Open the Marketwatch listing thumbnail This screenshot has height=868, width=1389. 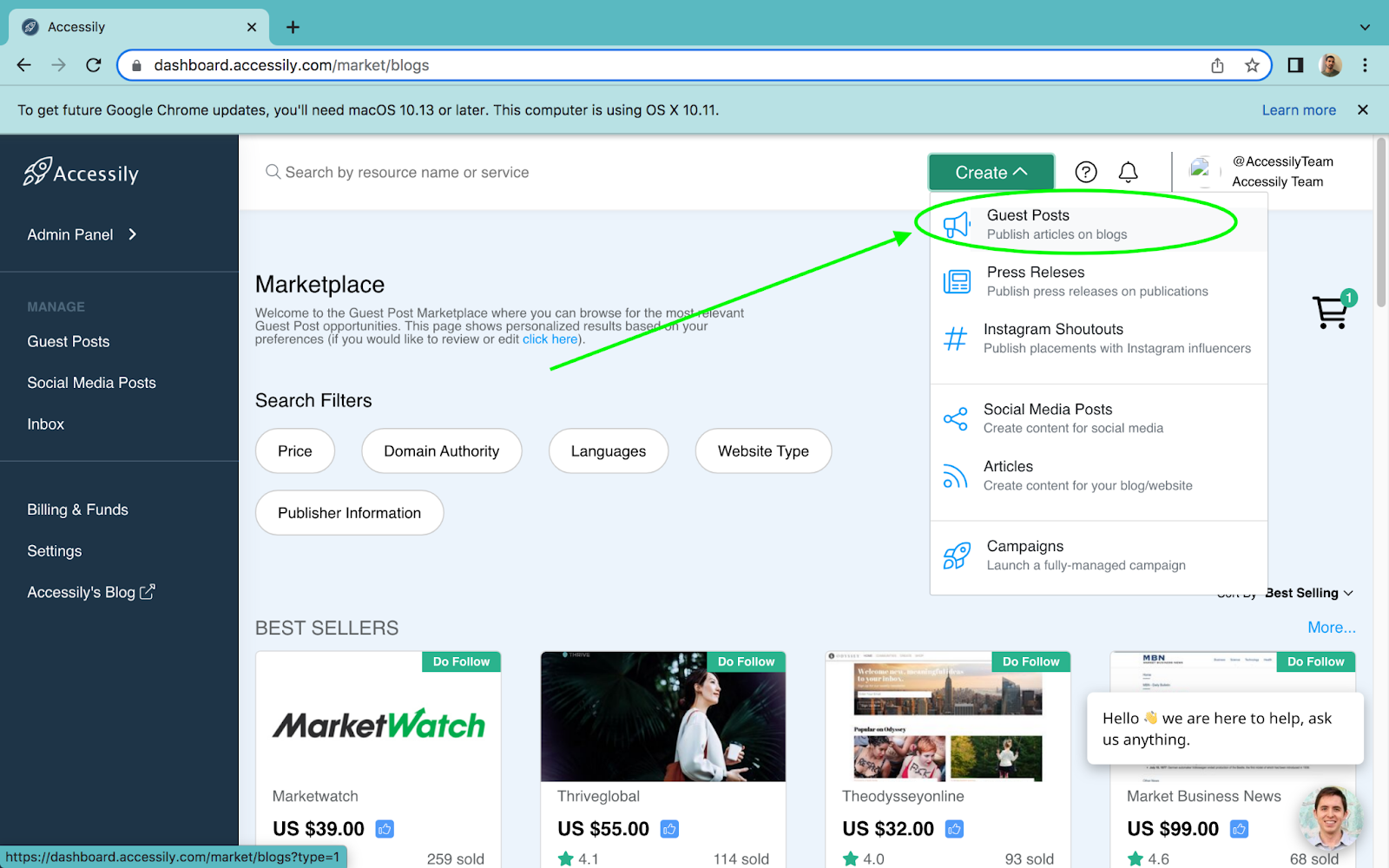point(379,717)
